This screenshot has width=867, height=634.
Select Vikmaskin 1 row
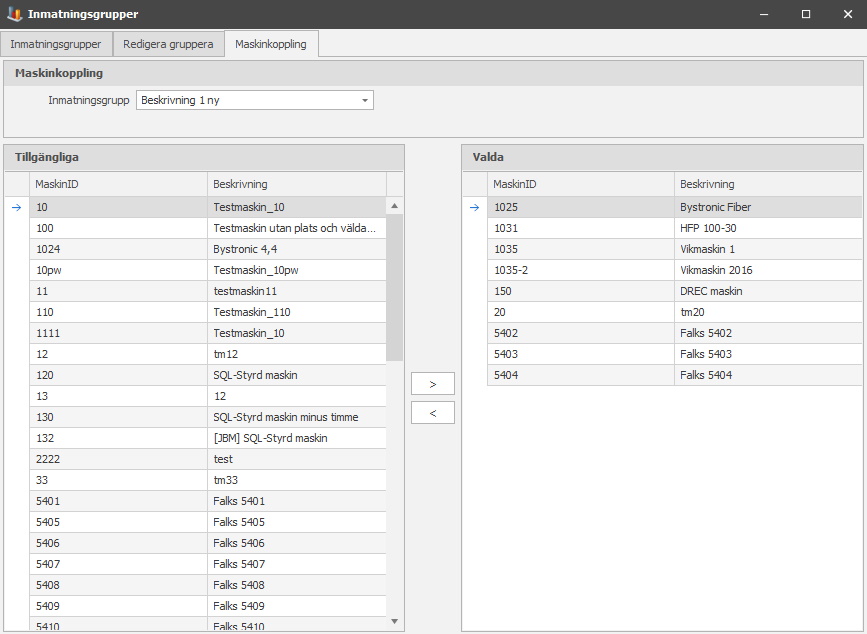pos(675,249)
